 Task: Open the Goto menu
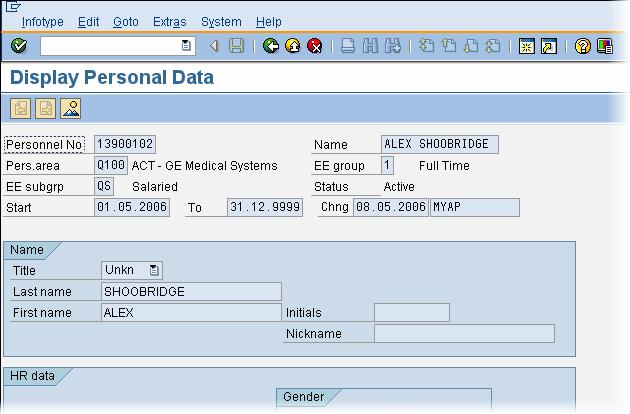[126, 21]
